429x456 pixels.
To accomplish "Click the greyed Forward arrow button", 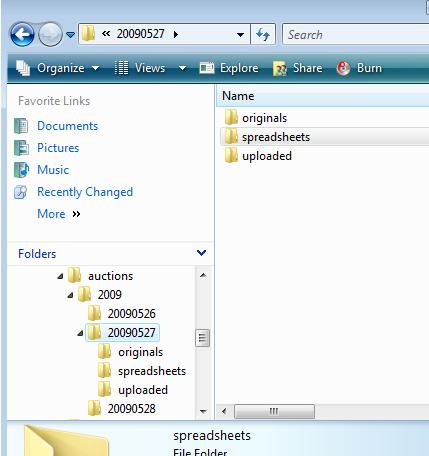I will coord(50,34).
